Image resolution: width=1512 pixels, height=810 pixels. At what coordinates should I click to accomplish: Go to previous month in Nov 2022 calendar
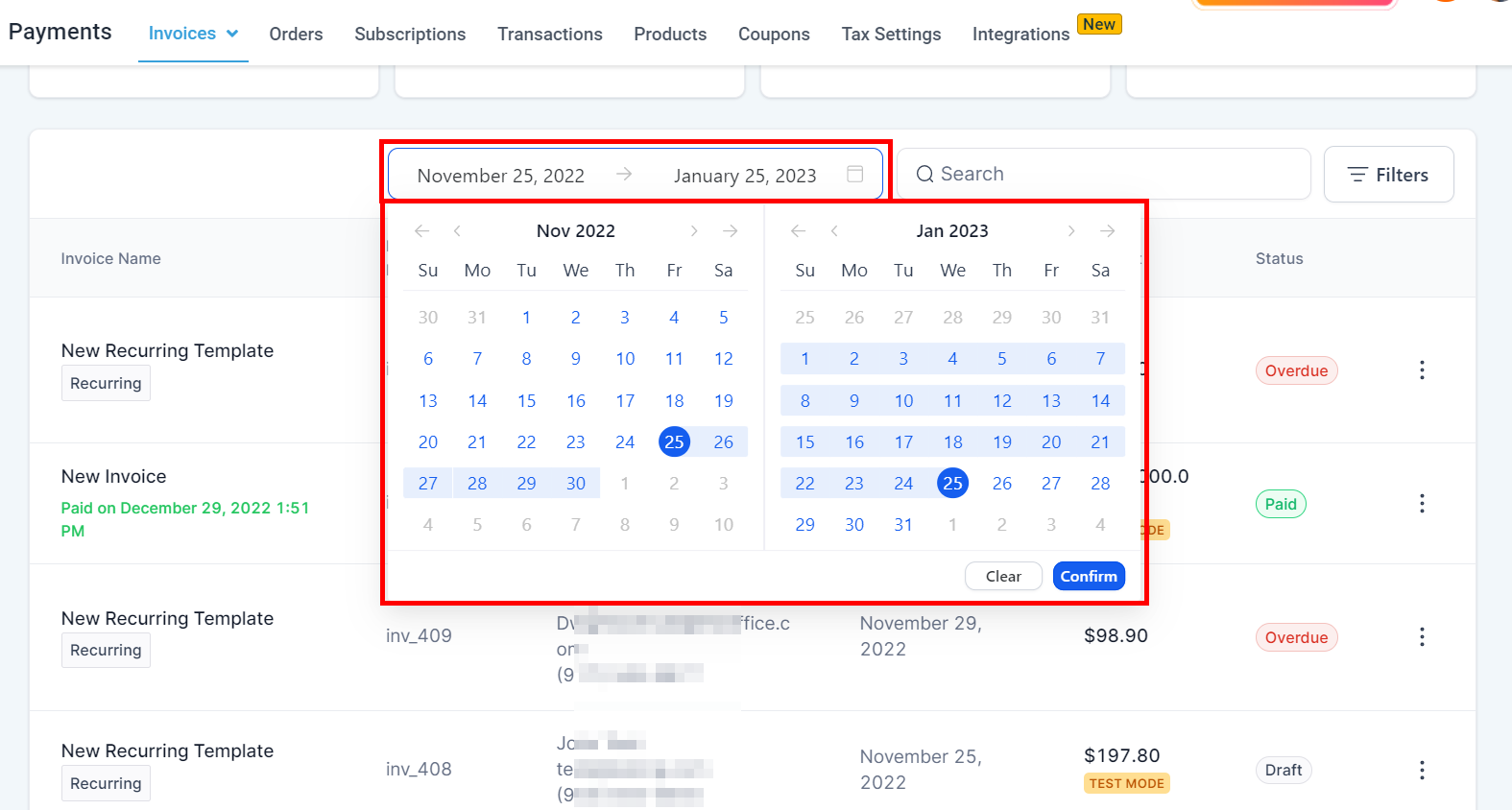(x=458, y=231)
